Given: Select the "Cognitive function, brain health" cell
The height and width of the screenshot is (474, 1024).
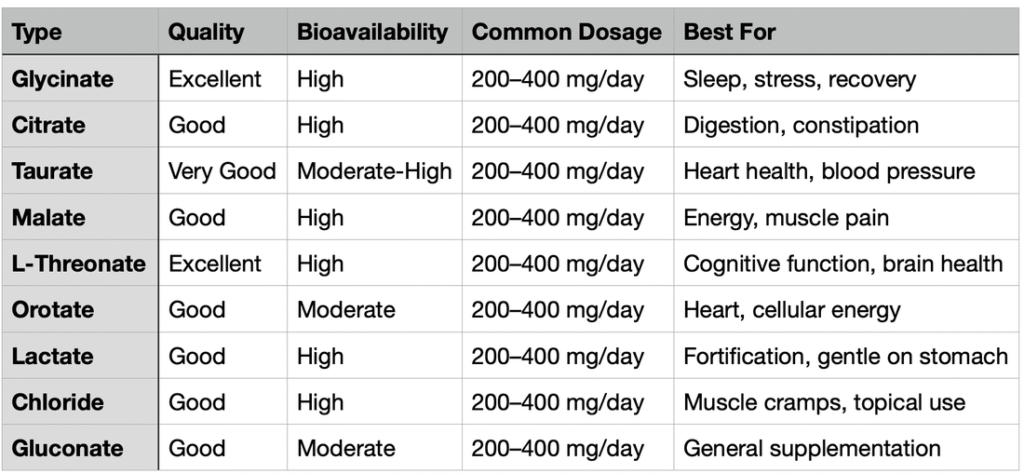Looking at the screenshot, I should (843, 264).
